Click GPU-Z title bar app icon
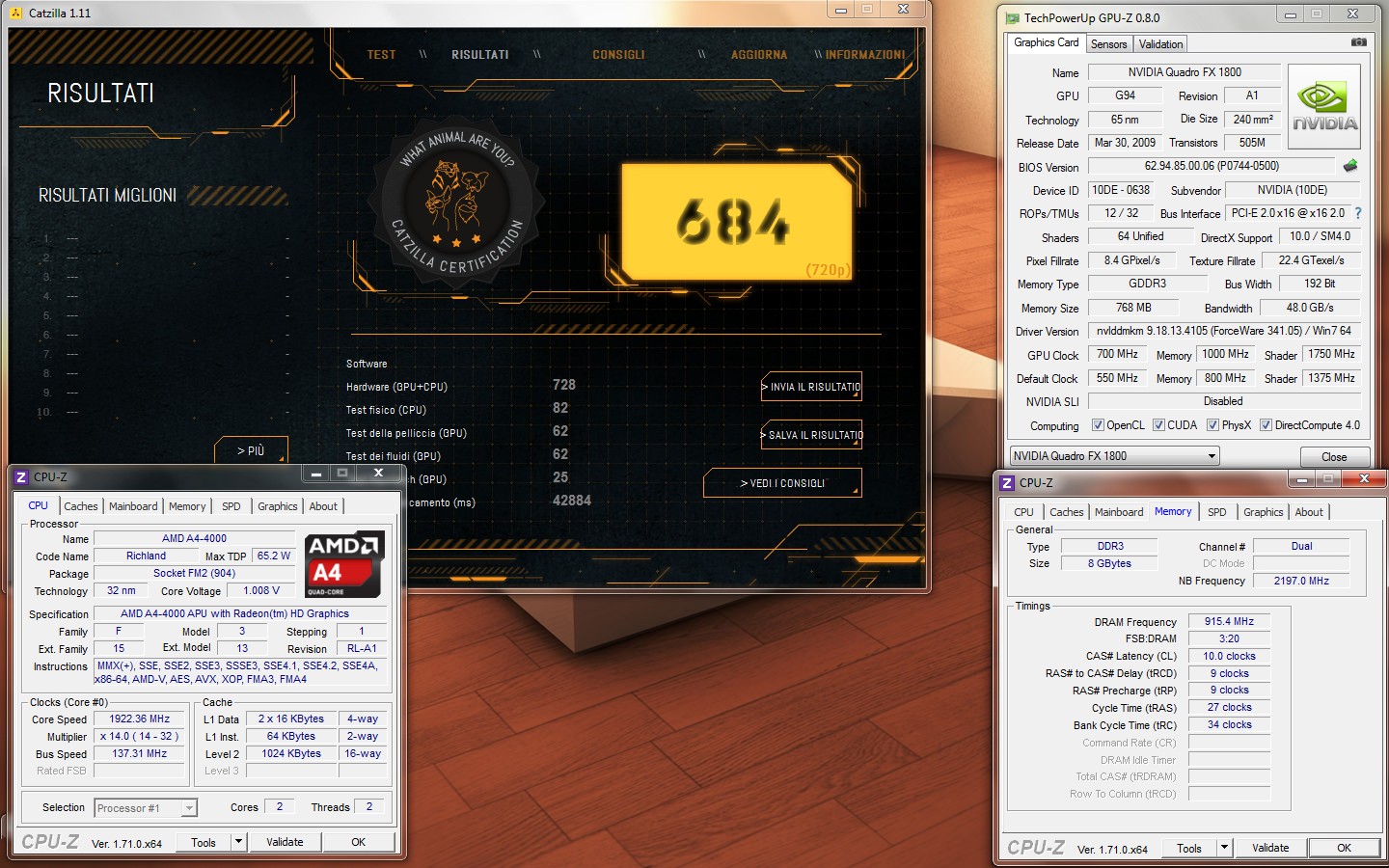The width and height of the screenshot is (1389, 868). (1012, 17)
